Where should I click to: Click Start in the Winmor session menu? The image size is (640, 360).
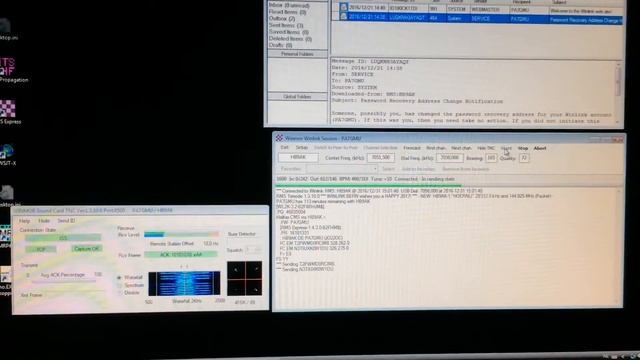pos(506,148)
